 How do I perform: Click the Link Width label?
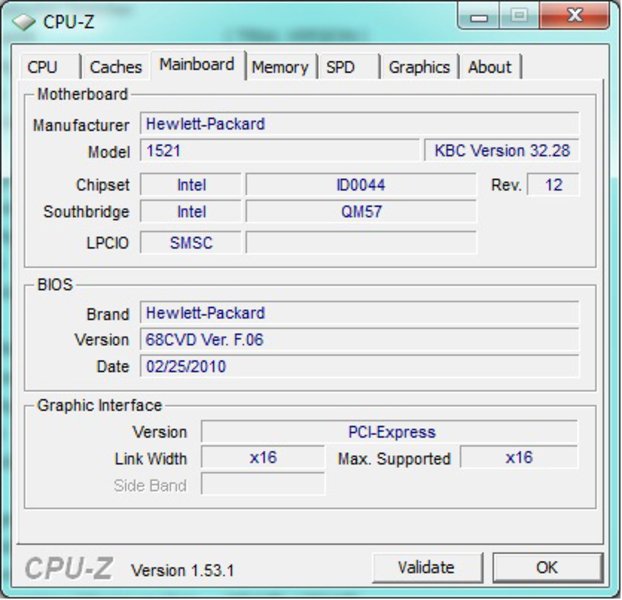point(151,459)
